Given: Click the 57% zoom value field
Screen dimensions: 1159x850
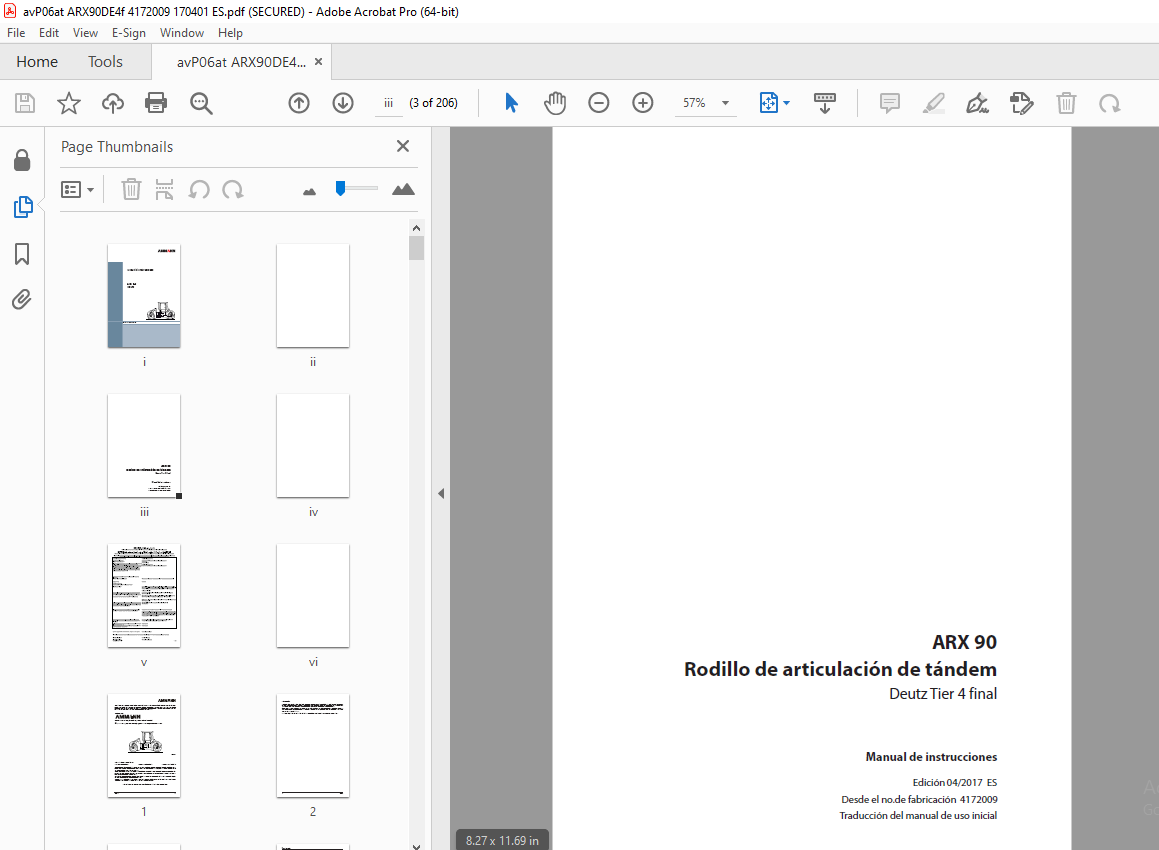Looking at the screenshot, I should tap(694, 103).
